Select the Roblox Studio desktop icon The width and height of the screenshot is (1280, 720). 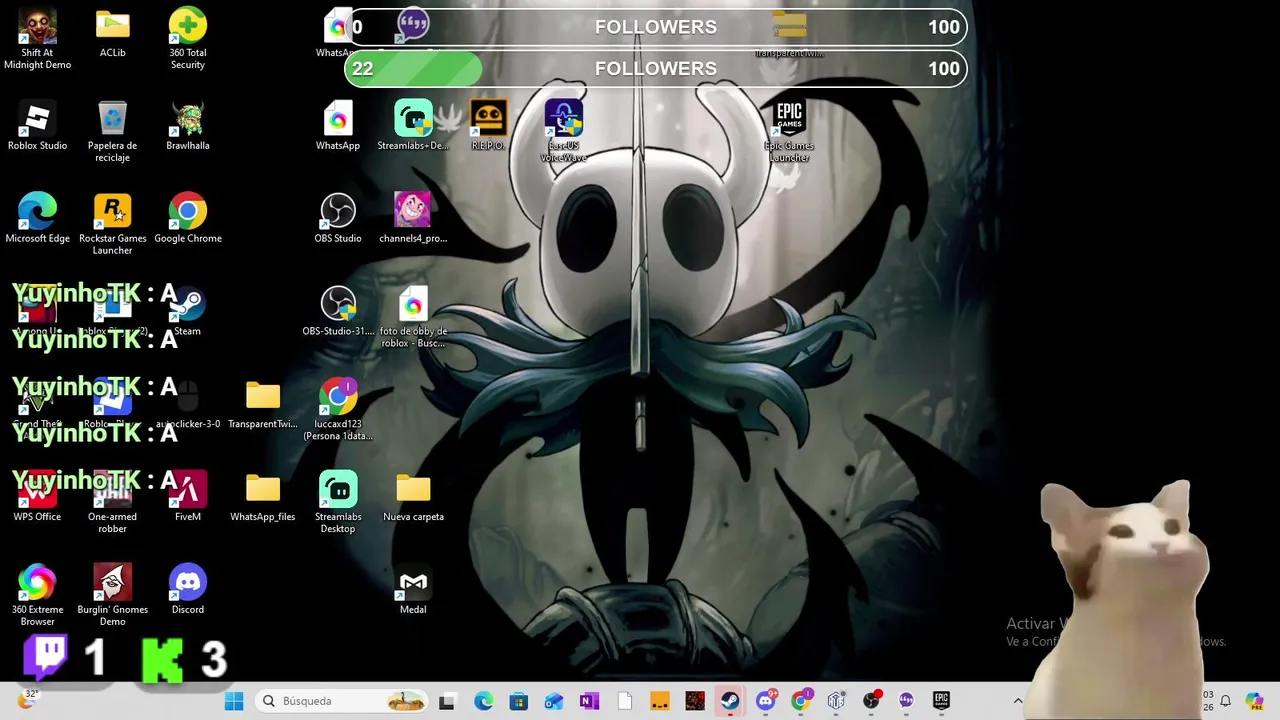tap(37, 126)
